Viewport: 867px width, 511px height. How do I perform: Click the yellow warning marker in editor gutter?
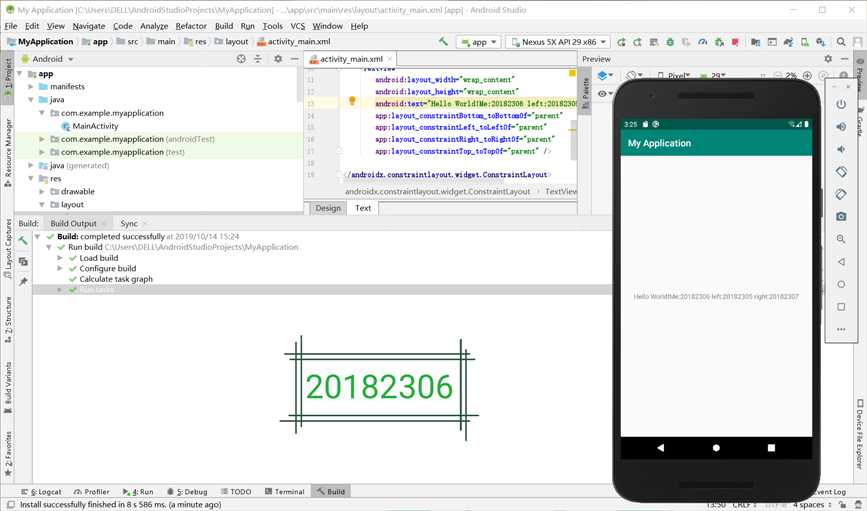(x=572, y=73)
